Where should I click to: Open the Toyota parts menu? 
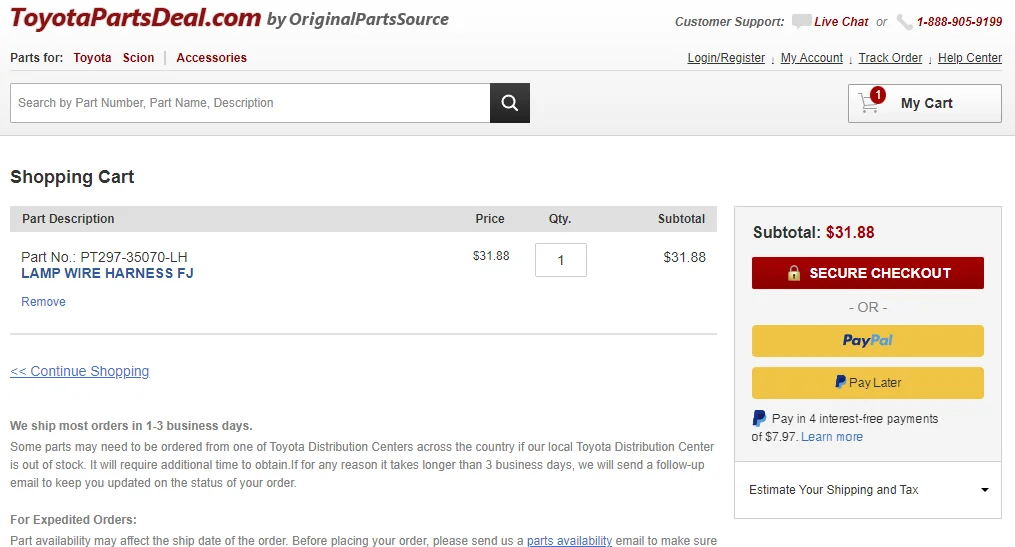pyautogui.click(x=92, y=58)
